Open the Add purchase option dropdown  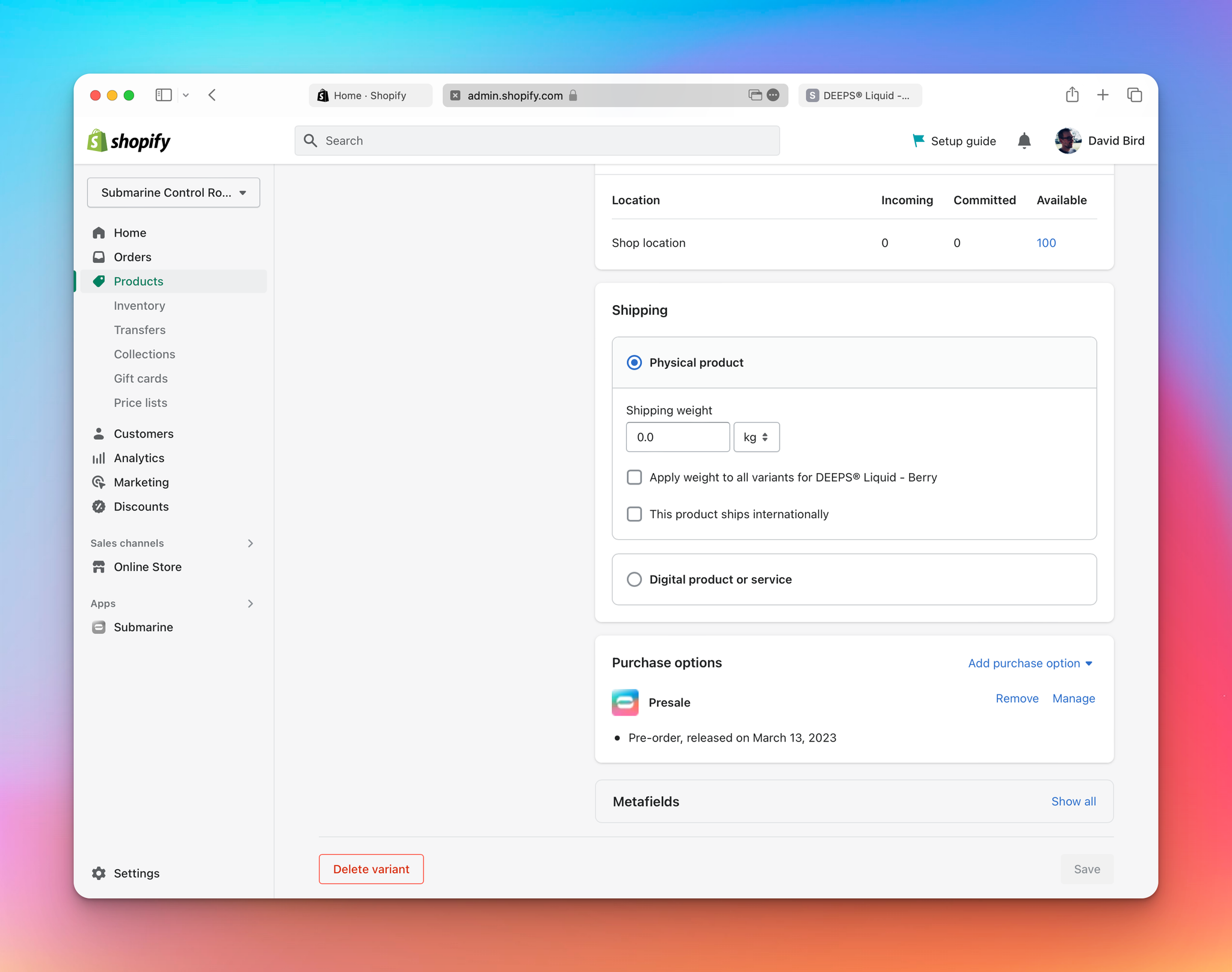(x=1030, y=662)
